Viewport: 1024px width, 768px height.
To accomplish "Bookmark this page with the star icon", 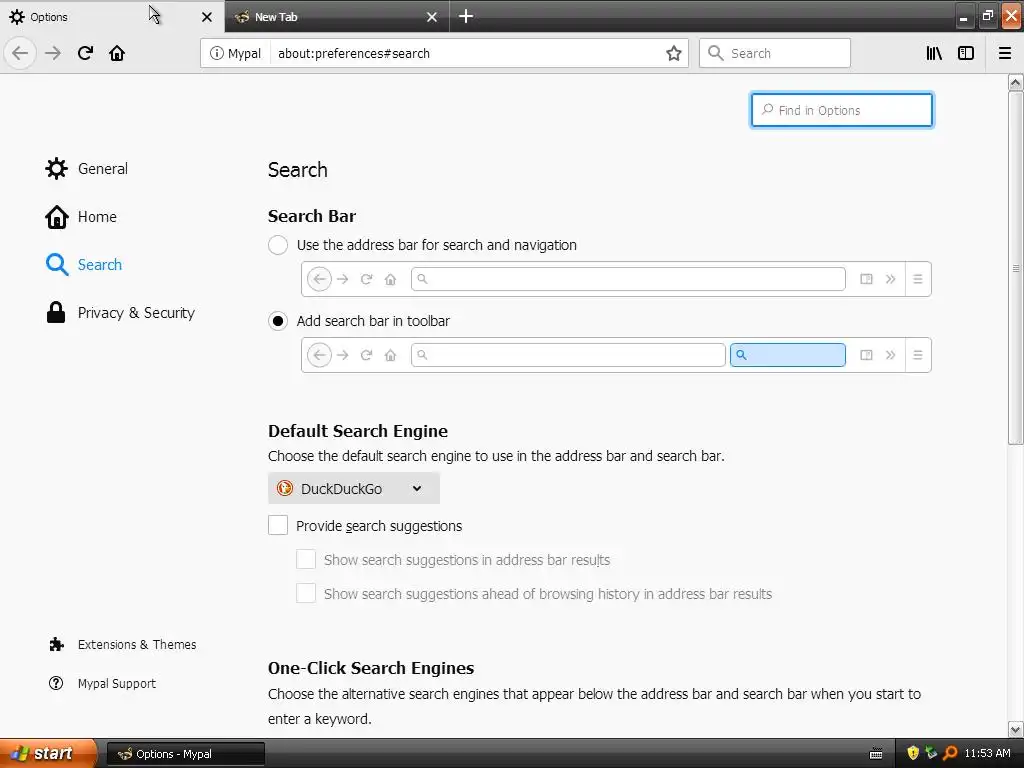I will [x=673, y=53].
